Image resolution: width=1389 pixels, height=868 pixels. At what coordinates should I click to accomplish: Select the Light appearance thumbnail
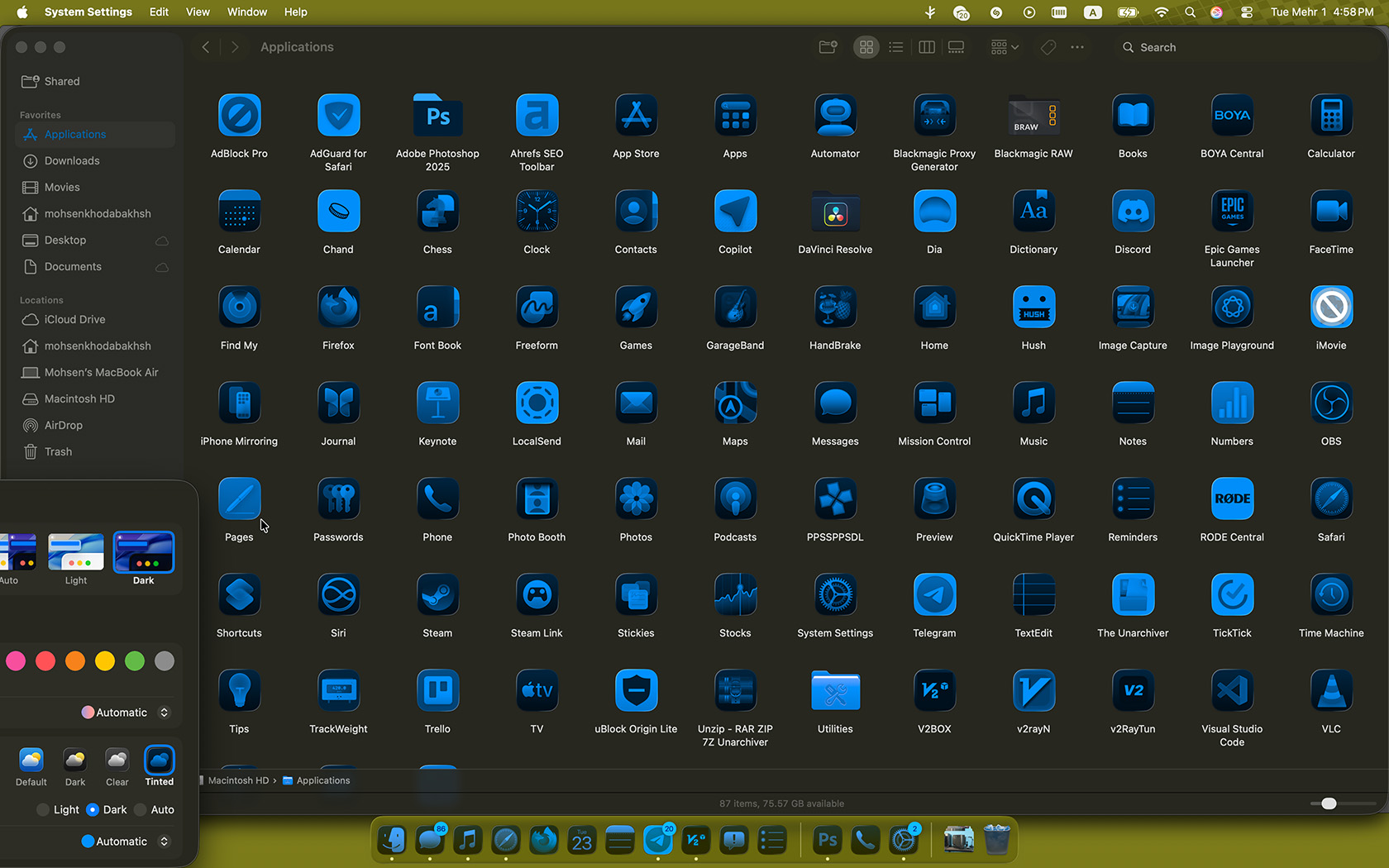[76, 552]
